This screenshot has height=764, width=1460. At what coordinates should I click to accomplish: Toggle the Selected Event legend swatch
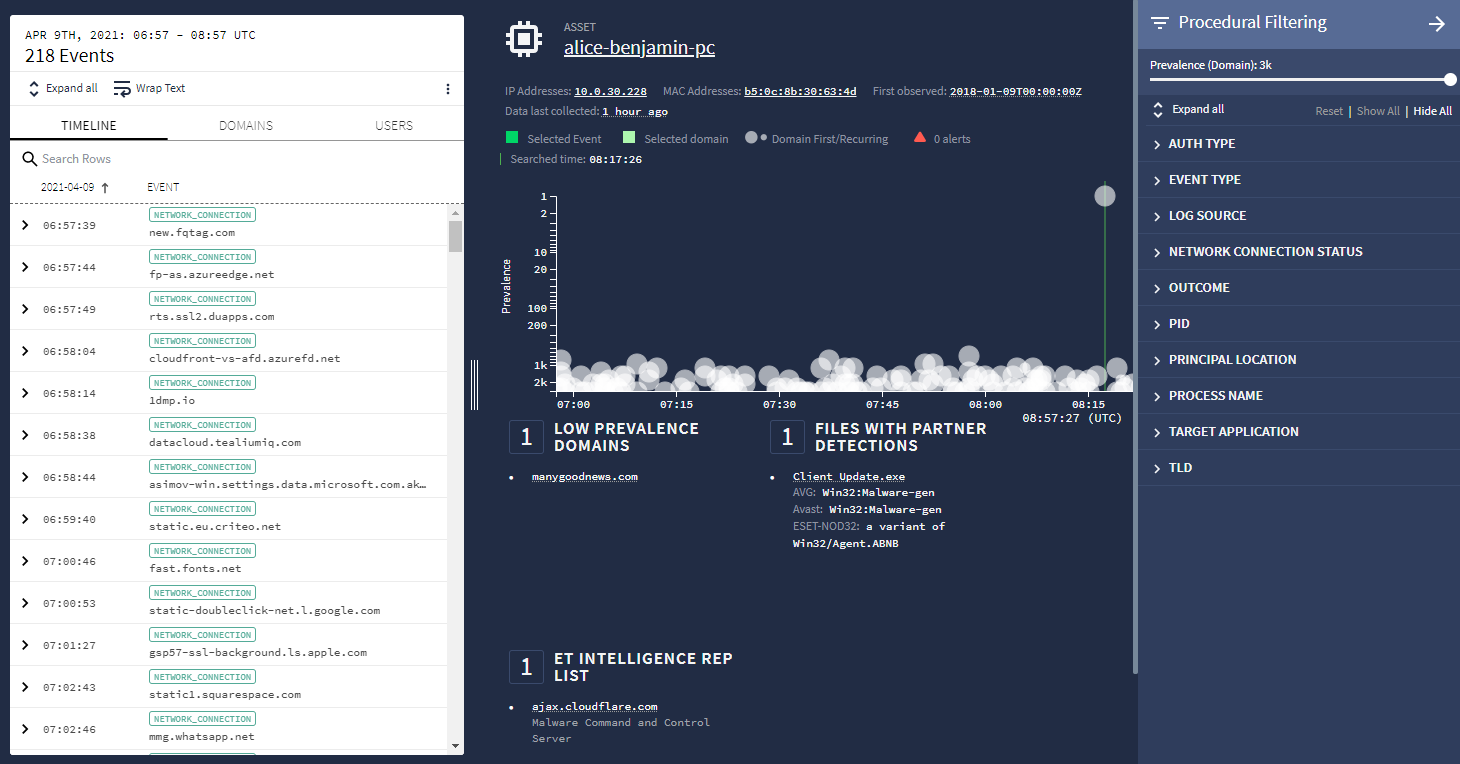coord(512,138)
